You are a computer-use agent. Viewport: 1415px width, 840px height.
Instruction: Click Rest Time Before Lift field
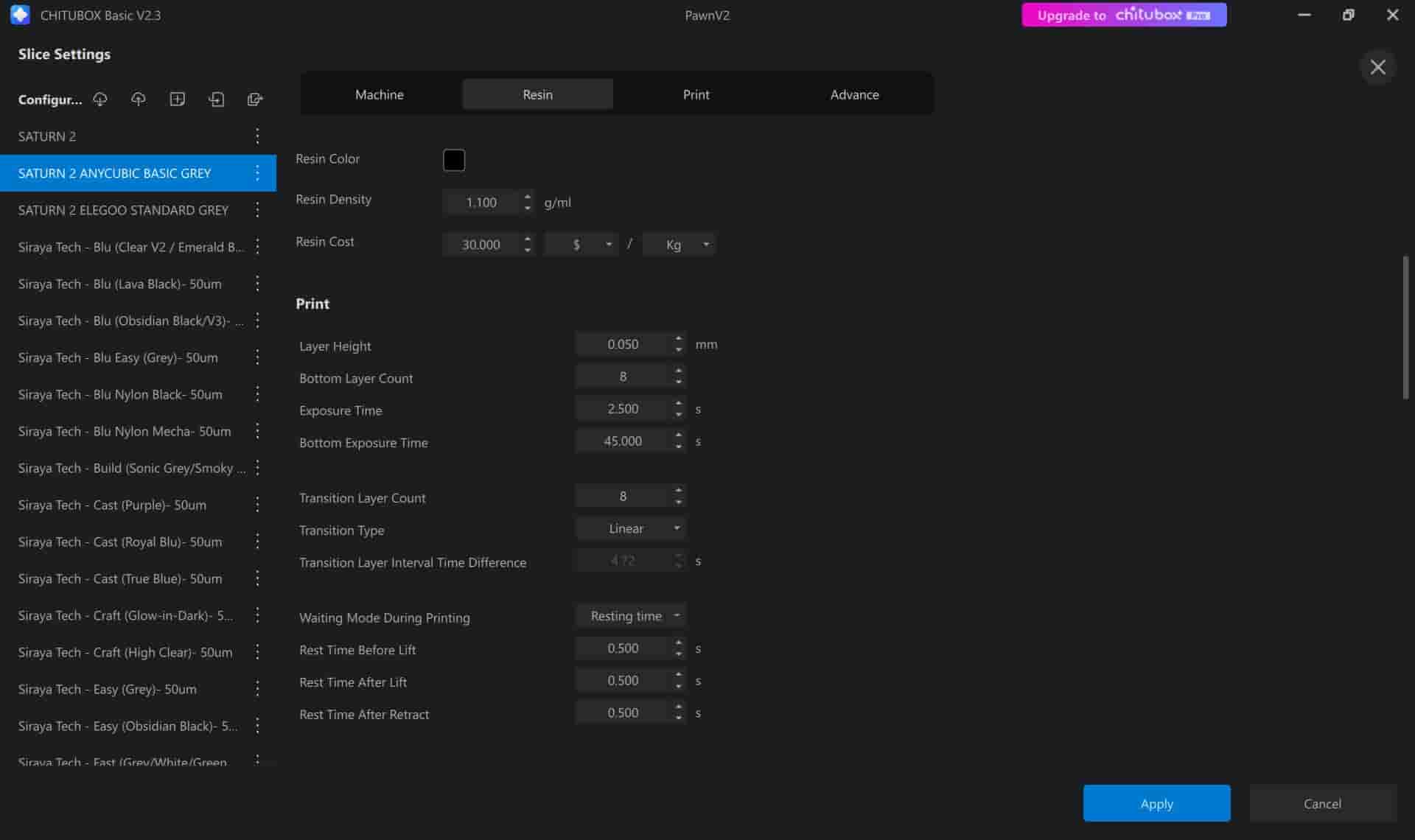(x=623, y=648)
